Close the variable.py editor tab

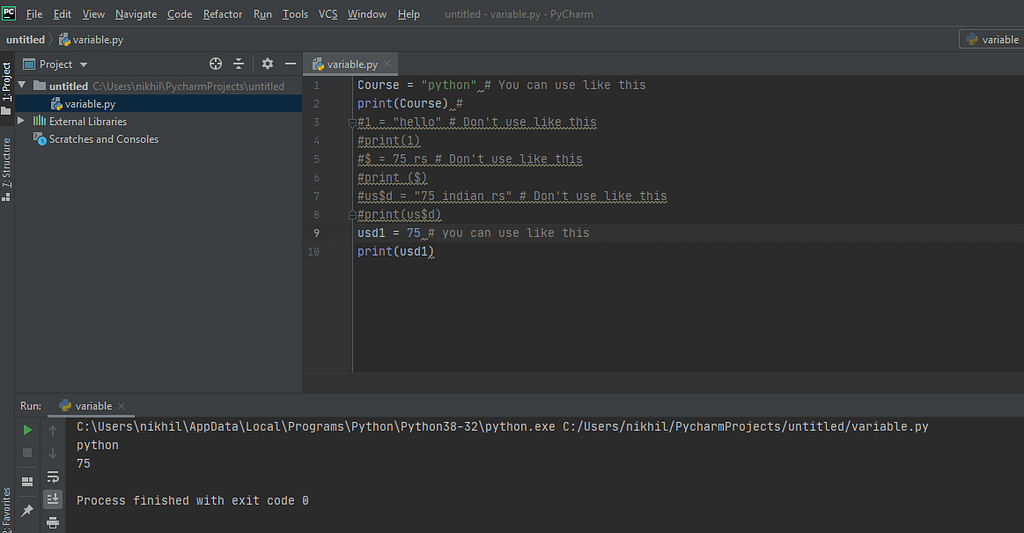coord(387,63)
